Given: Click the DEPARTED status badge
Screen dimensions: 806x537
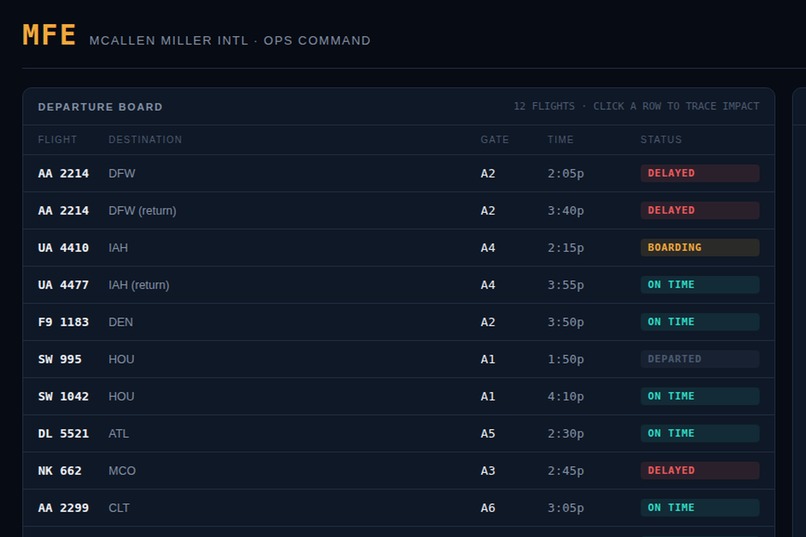Looking at the screenshot, I should pyautogui.click(x=700, y=359).
